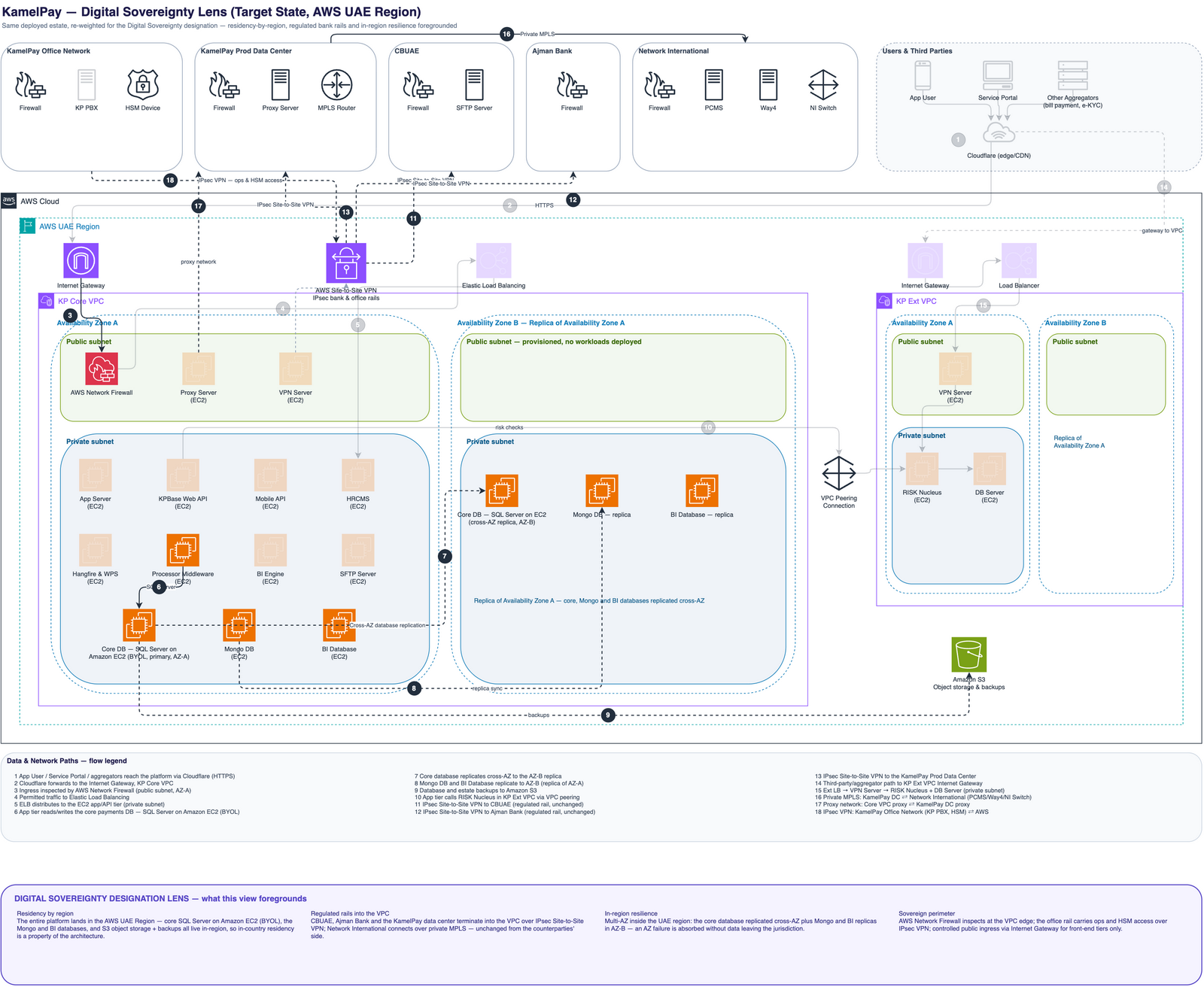Image resolution: width=1204 pixels, height=987 pixels.
Task: Click the Mongo DB replica icon
Action: (x=602, y=490)
